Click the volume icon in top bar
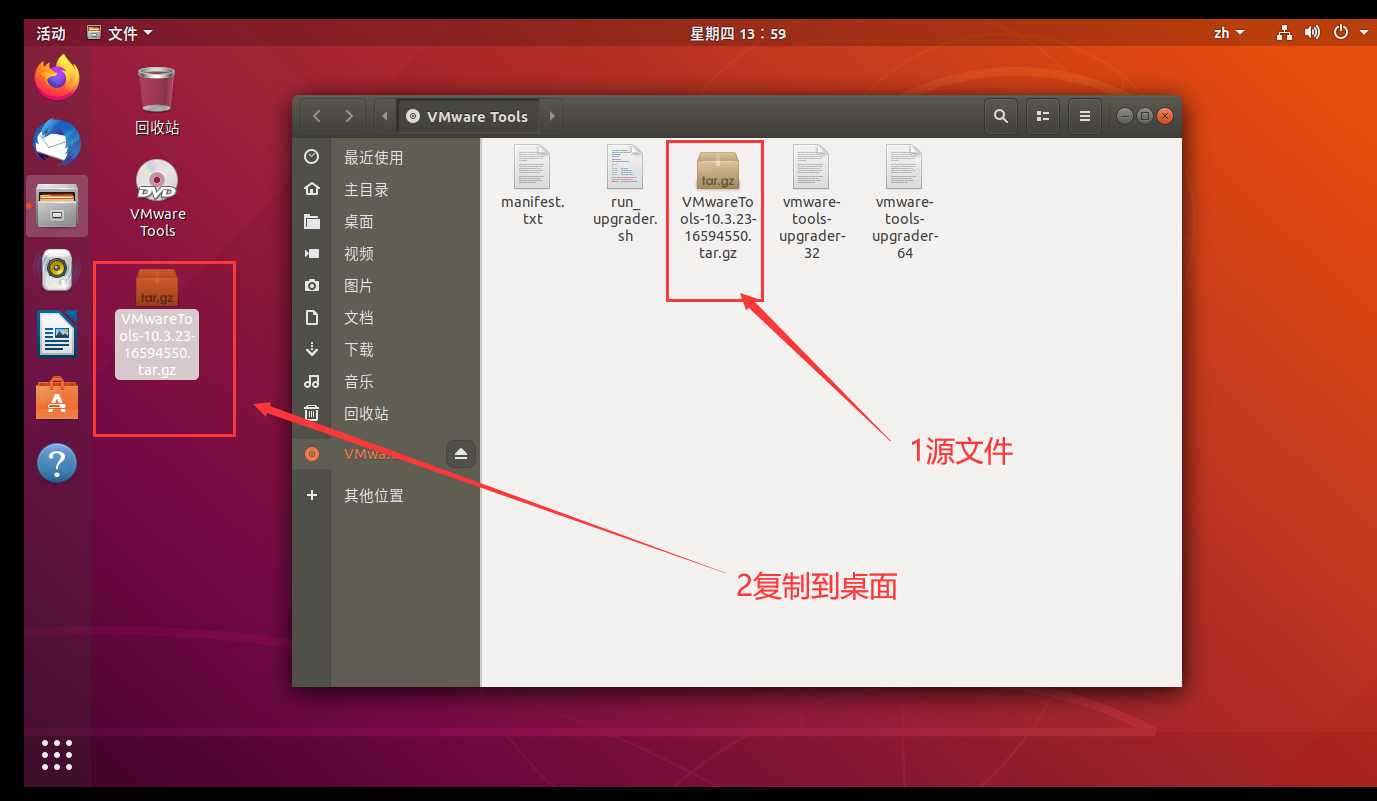The width and height of the screenshot is (1377, 801). pos(1312,33)
